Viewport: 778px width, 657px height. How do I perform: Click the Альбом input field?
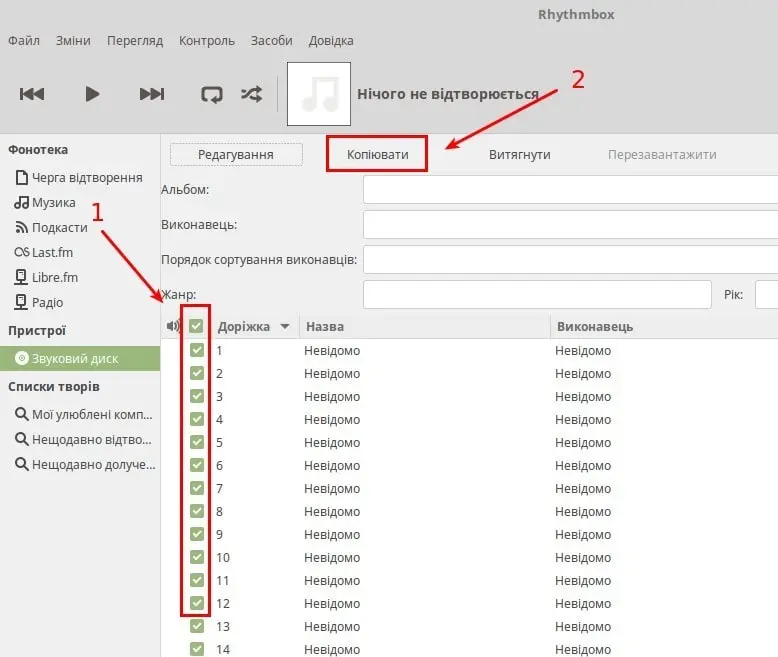coord(571,190)
